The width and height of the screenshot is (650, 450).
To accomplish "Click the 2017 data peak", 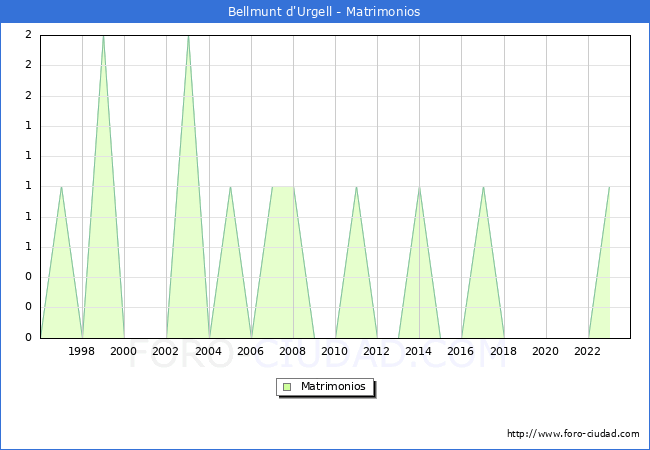I will pyautogui.click(x=483, y=187).
